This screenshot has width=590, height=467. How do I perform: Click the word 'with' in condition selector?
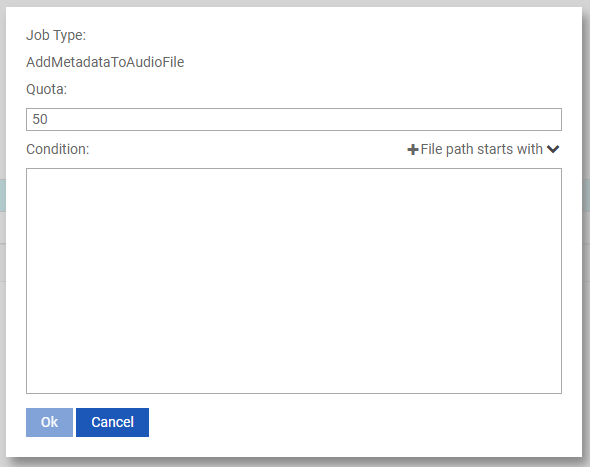coord(530,149)
